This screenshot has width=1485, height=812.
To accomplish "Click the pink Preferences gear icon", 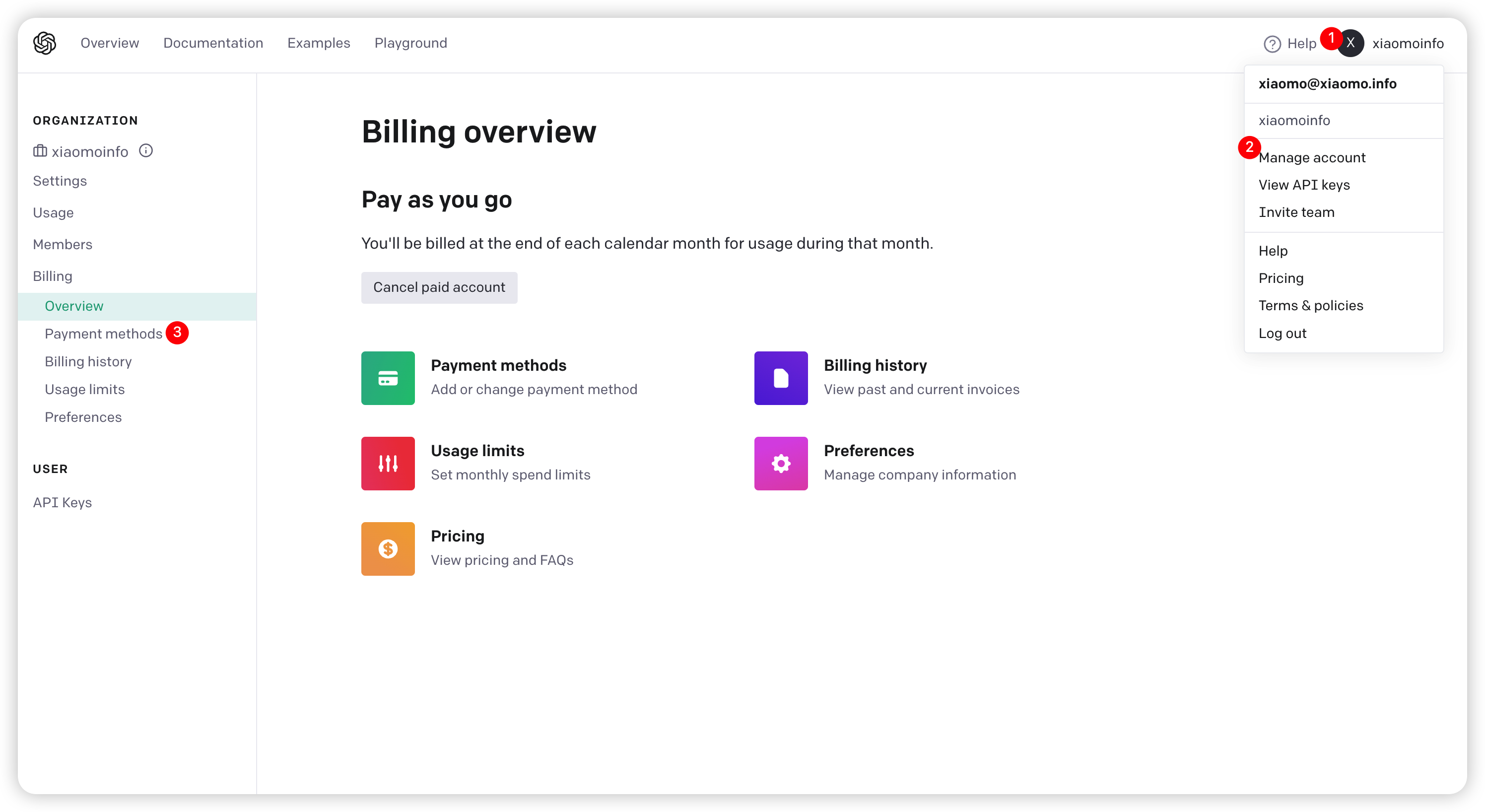I will (781, 464).
